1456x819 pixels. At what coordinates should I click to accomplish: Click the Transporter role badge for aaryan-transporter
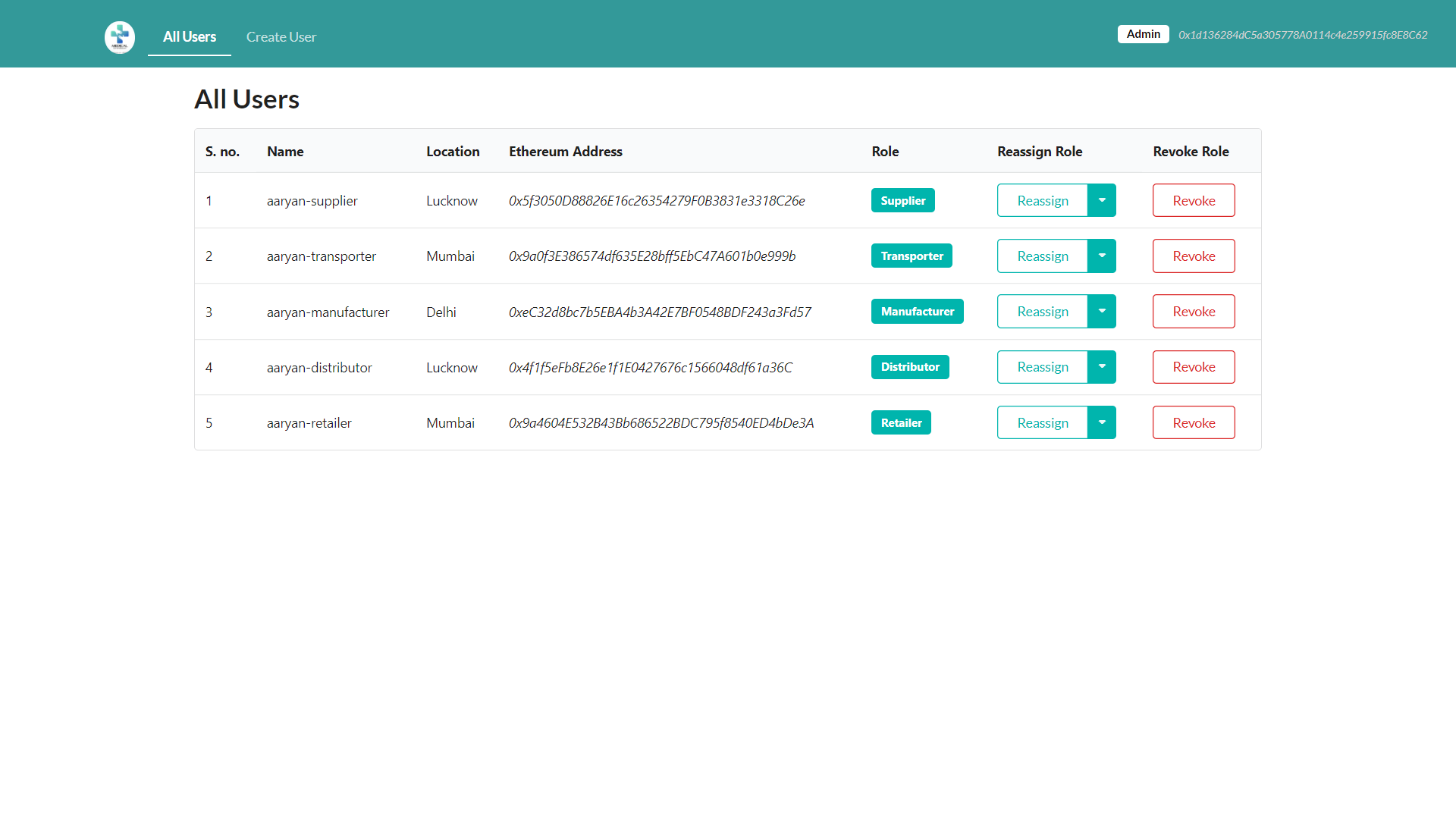(912, 256)
